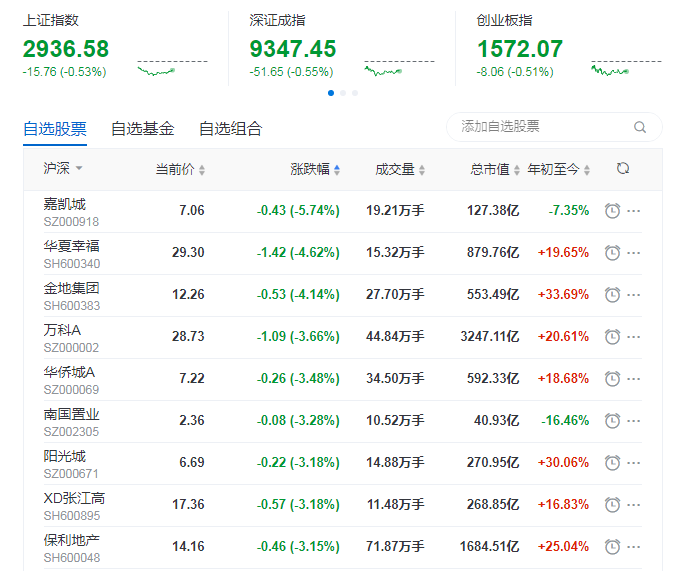This screenshot has width=688, height=571.
Task: Set price alert for 嘉凯城
Action: 612,211
